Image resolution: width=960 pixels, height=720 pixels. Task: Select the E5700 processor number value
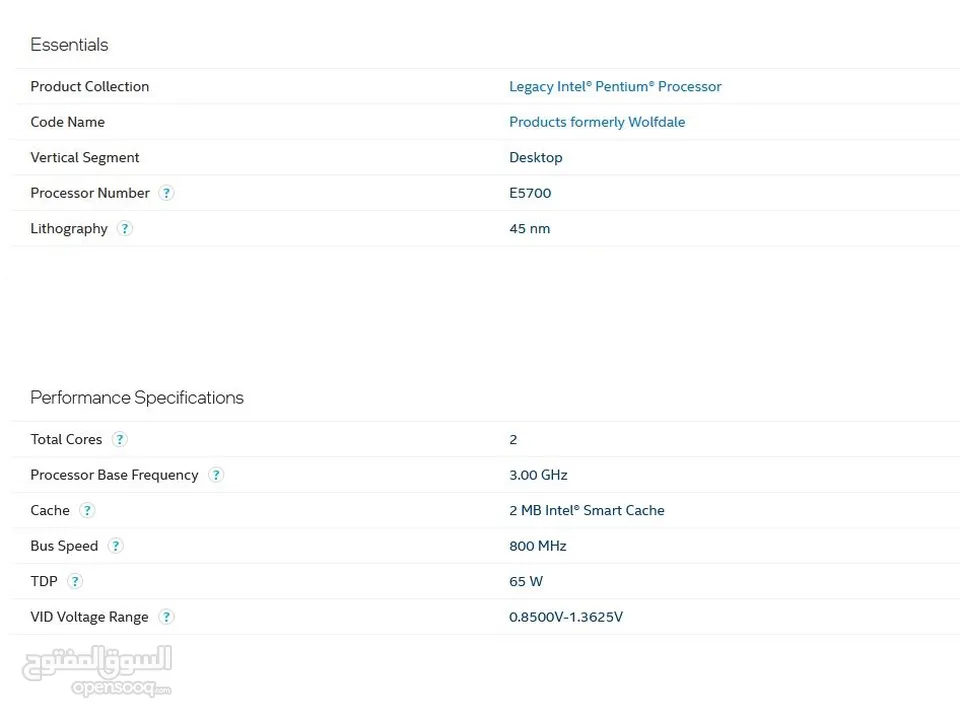530,193
